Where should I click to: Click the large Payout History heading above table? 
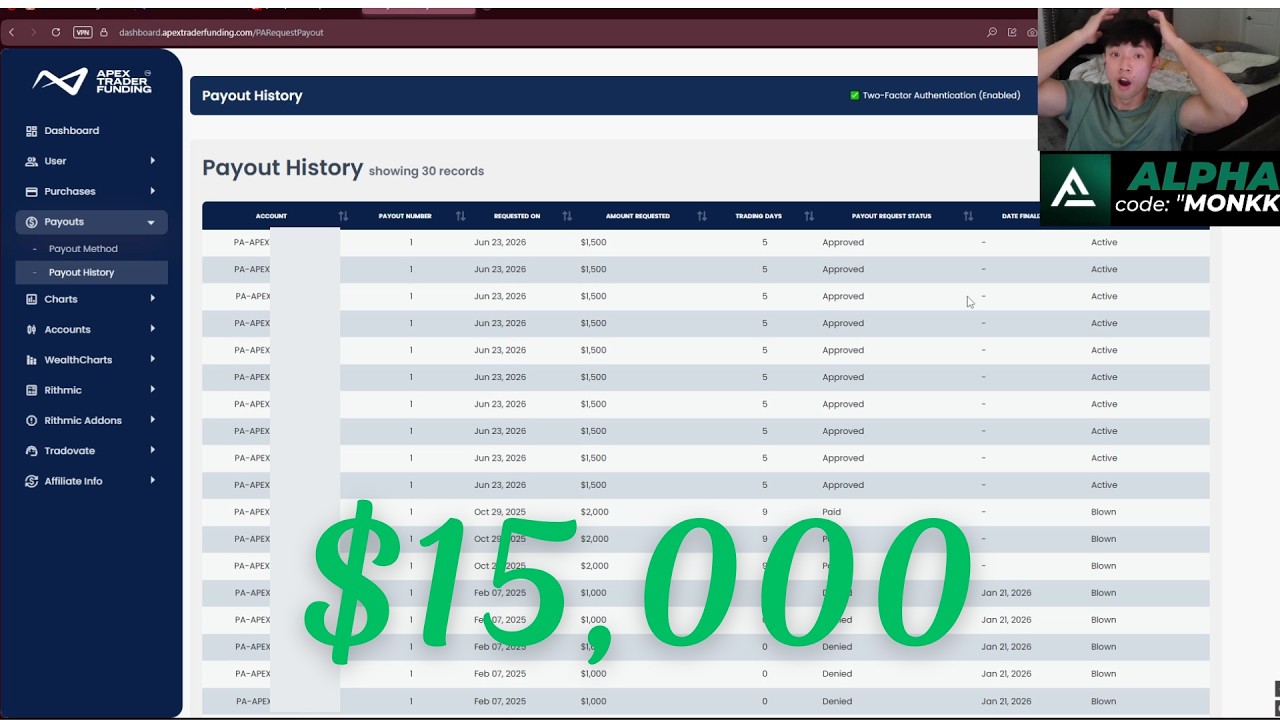tap(282, 168)
